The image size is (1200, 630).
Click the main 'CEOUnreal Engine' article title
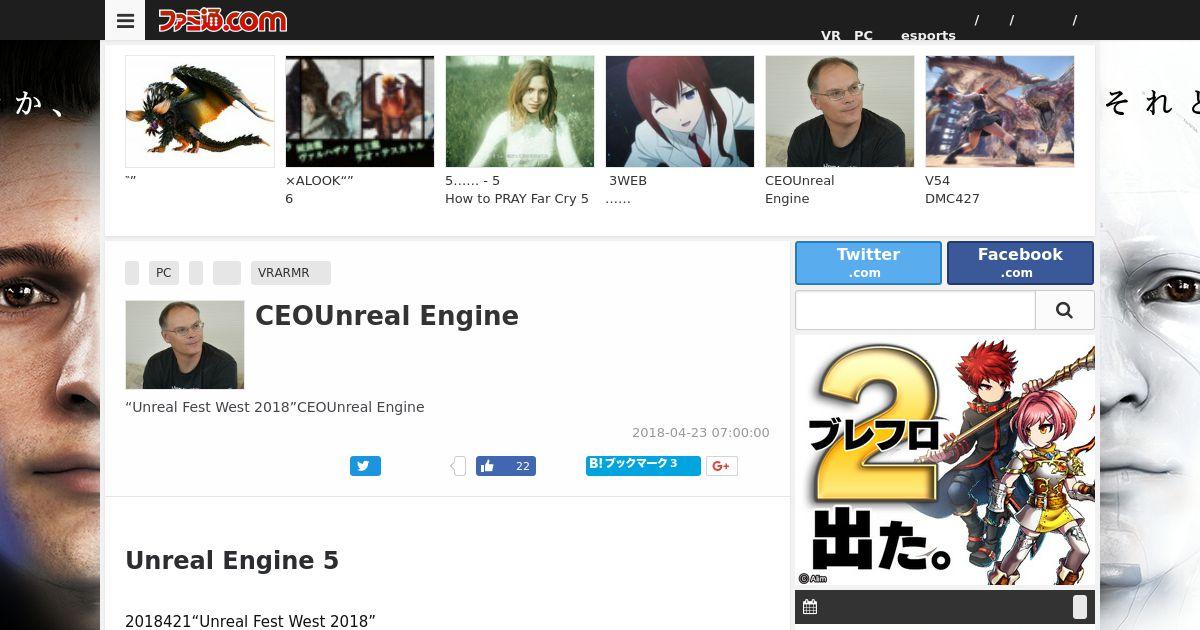387,316
